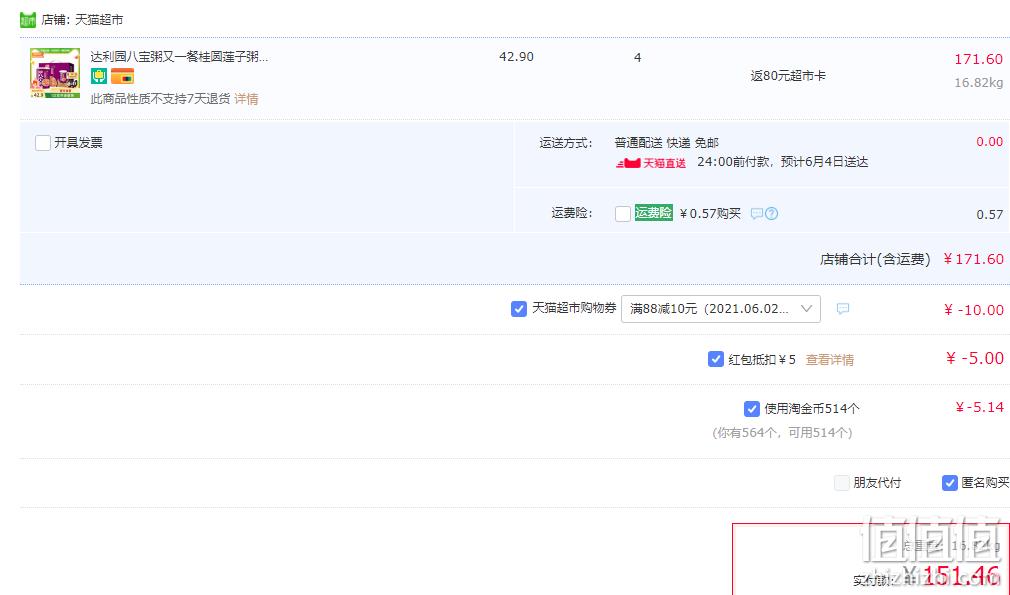Viewport: 1010px width, 595px height.
Task: Enable the 朋友代付 checkbox
Action: coord(842,483)
